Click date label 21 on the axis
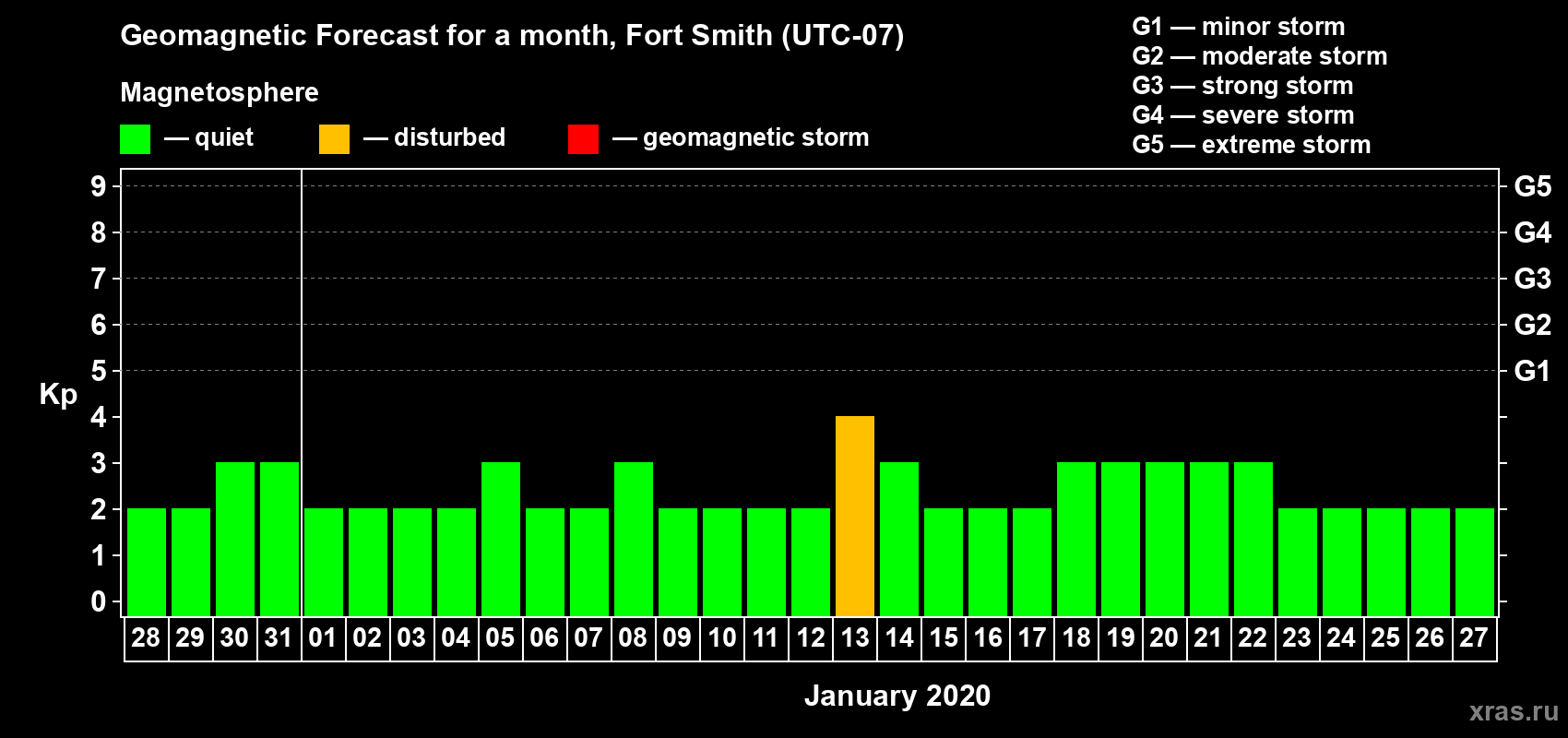 pyautogui.click(x=1208, y=637)
